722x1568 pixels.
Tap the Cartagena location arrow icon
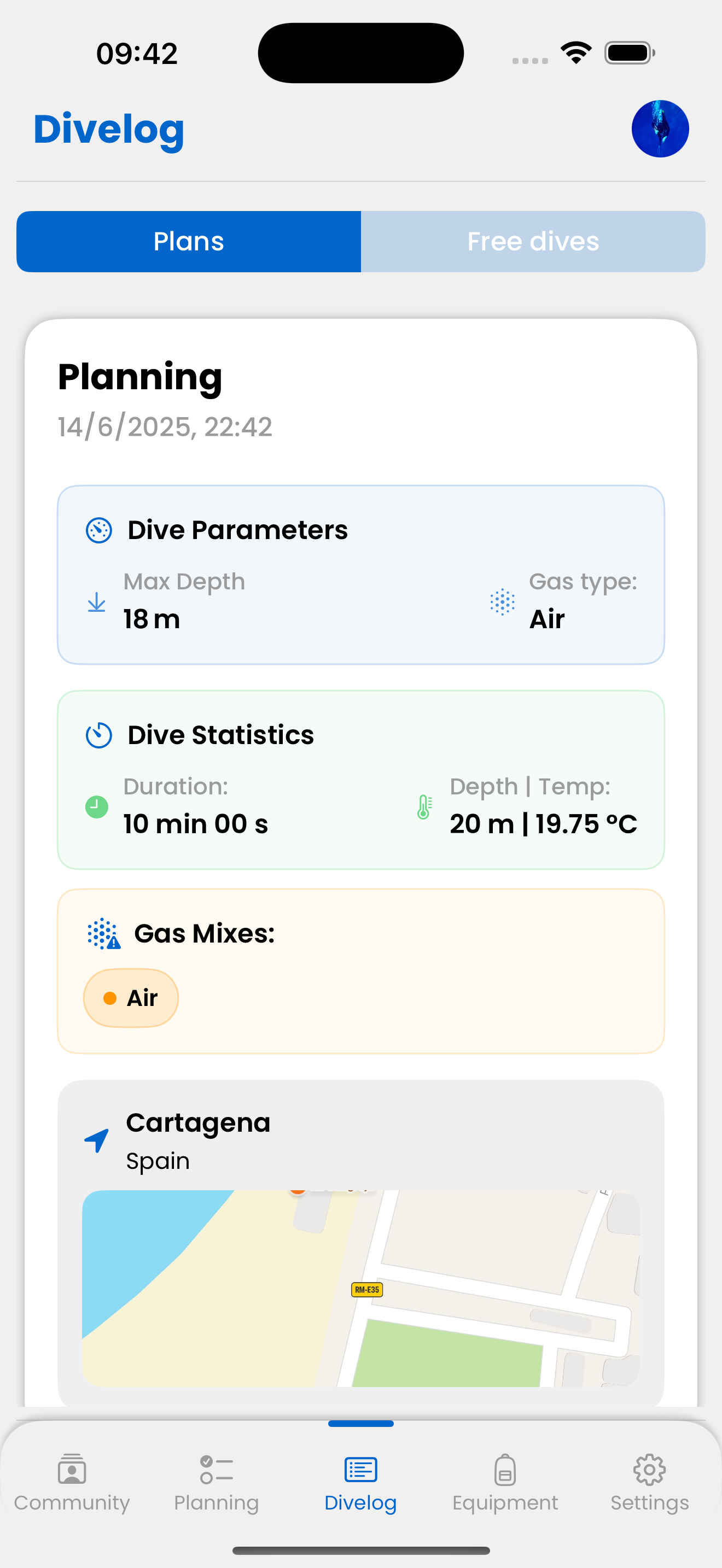[x=97, y=1140]
